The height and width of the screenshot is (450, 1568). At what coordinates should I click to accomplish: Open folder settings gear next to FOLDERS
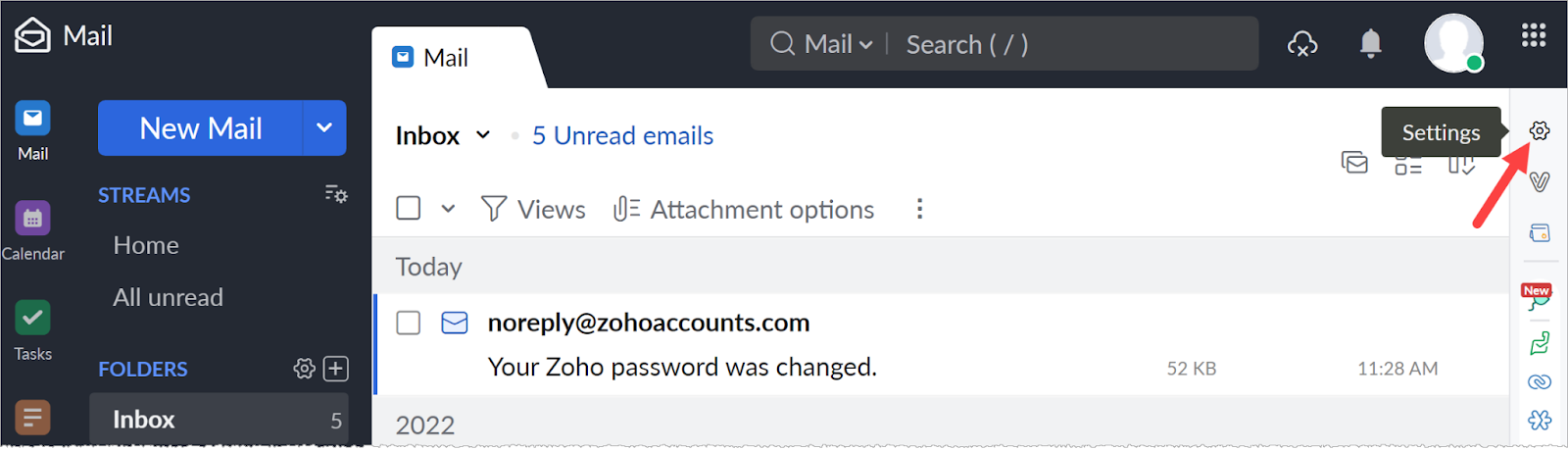point(304,369)
